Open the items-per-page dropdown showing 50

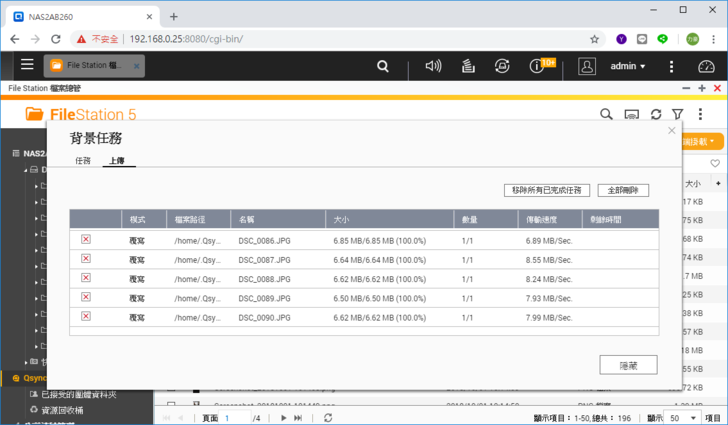pyautogui.click(x=683, y=418)
